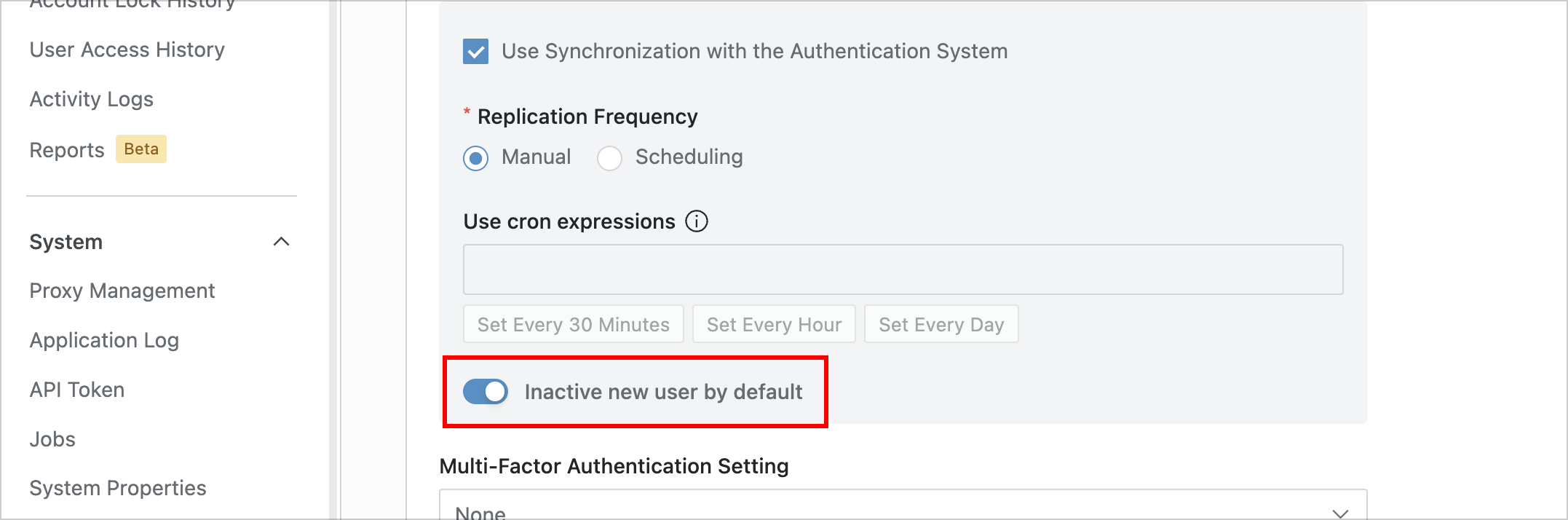Open System Properties in the sidebar
Image resolution: width=1568 pixels, height=520 pixels.
(118, 488)
